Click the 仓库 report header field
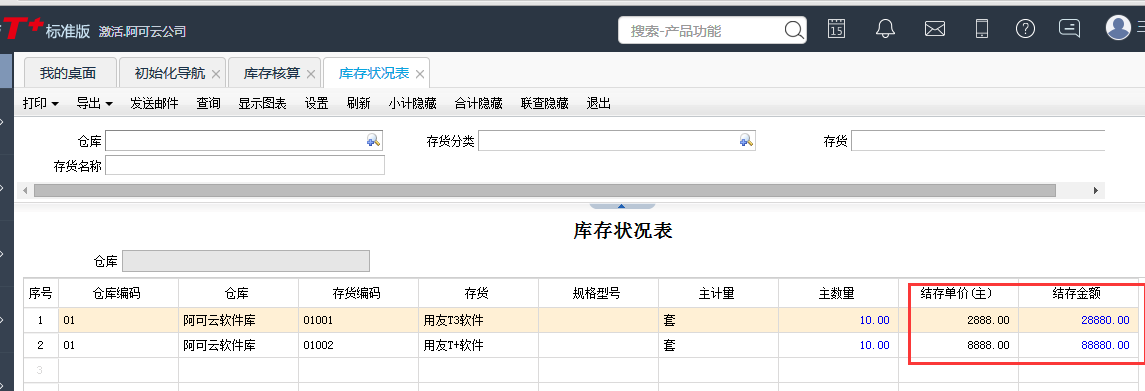The image size is (1145, 391). pyautogui.click(x=245, y=261)
